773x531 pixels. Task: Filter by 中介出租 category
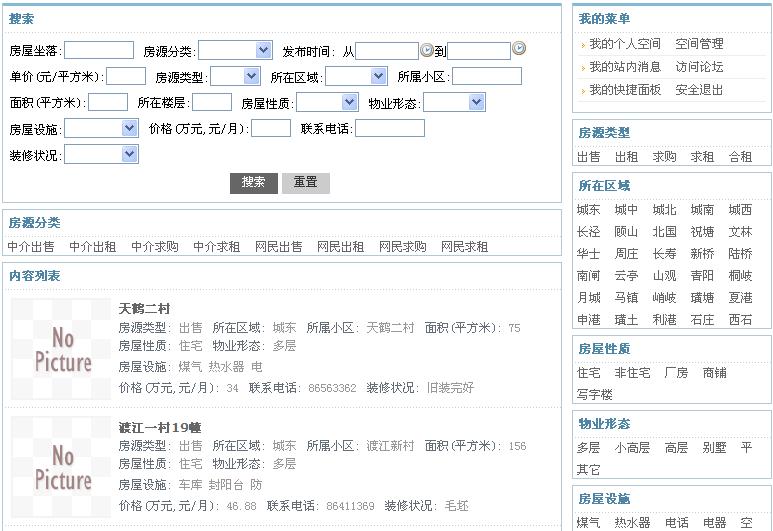click(93, 247)
